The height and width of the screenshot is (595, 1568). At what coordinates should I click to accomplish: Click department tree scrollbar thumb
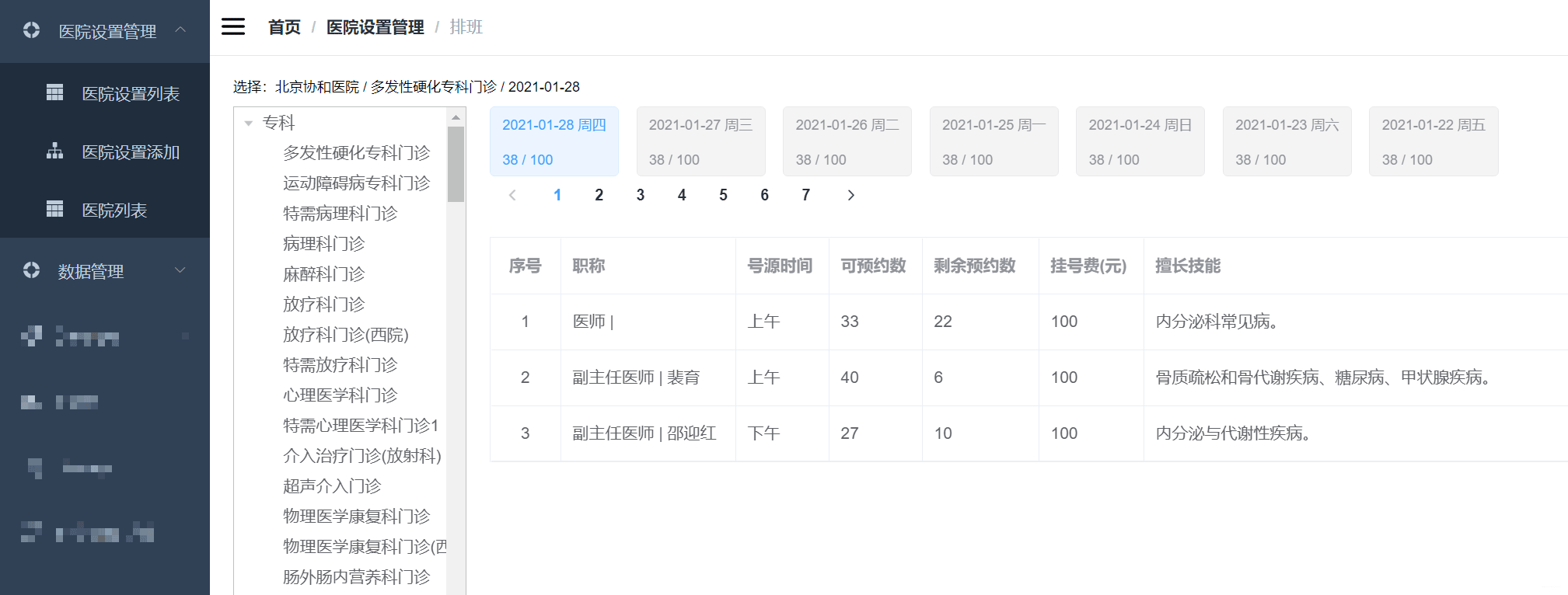coord(456,164)
